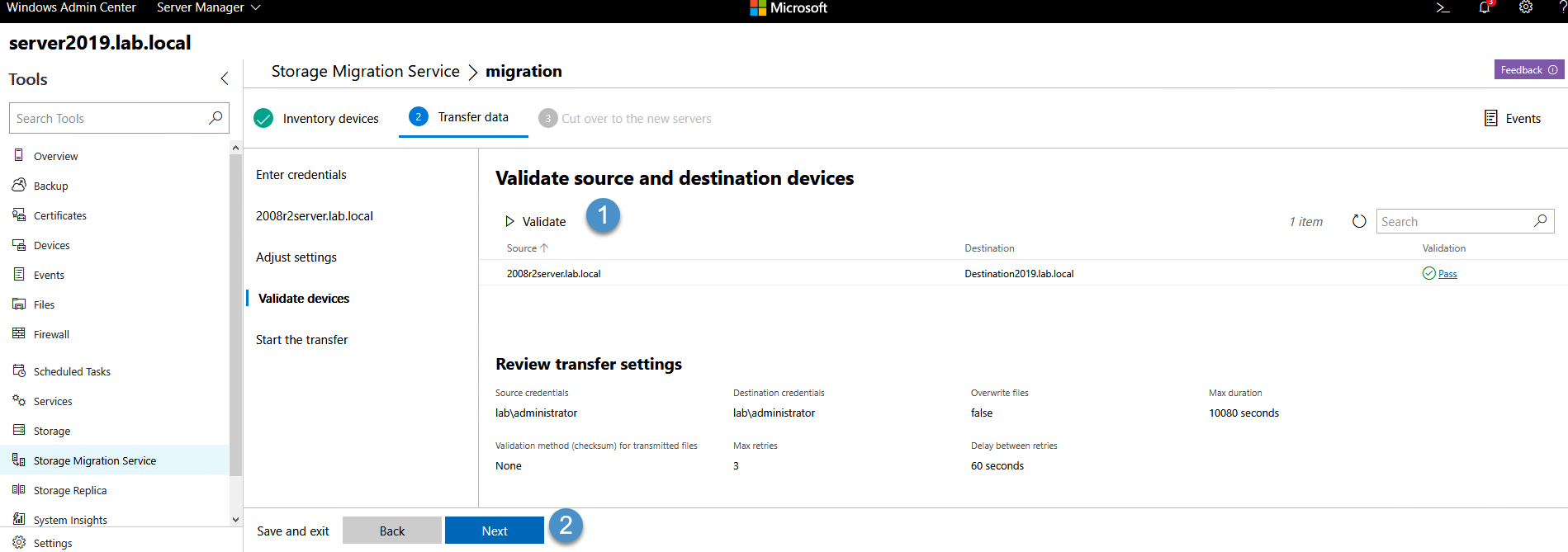This screenshot has width=1568, height=552.
Task: Click Windows Admin Center title
Action: pyautogui.click(x=71, y=7)
